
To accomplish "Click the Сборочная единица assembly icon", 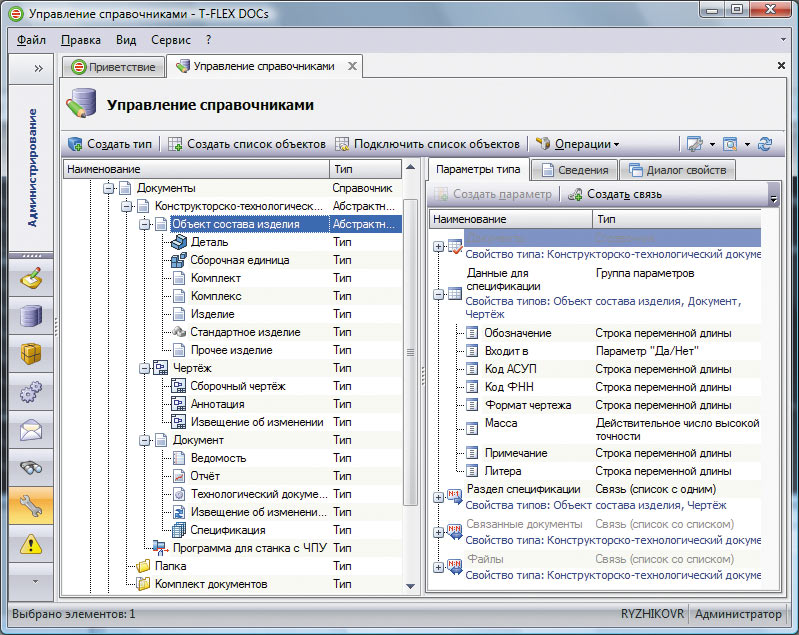I will pyautogui.click(x=178, y=260).
